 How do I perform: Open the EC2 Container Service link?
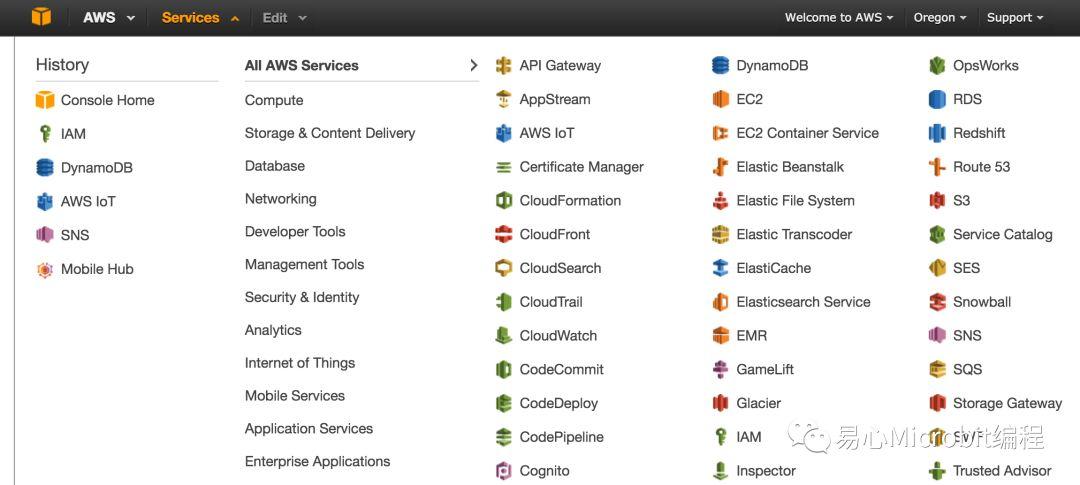[x=807, y=133]
